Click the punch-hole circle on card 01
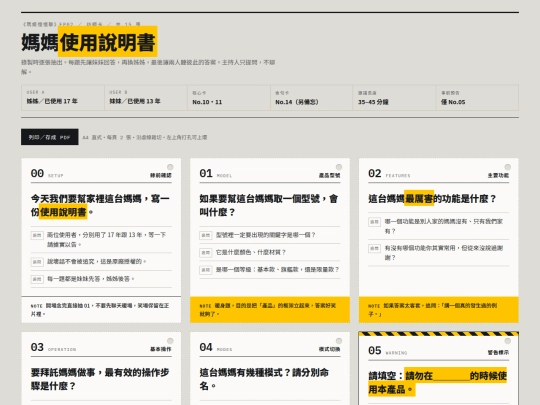This screenshot has height=405, width=540. pos(339,167)
